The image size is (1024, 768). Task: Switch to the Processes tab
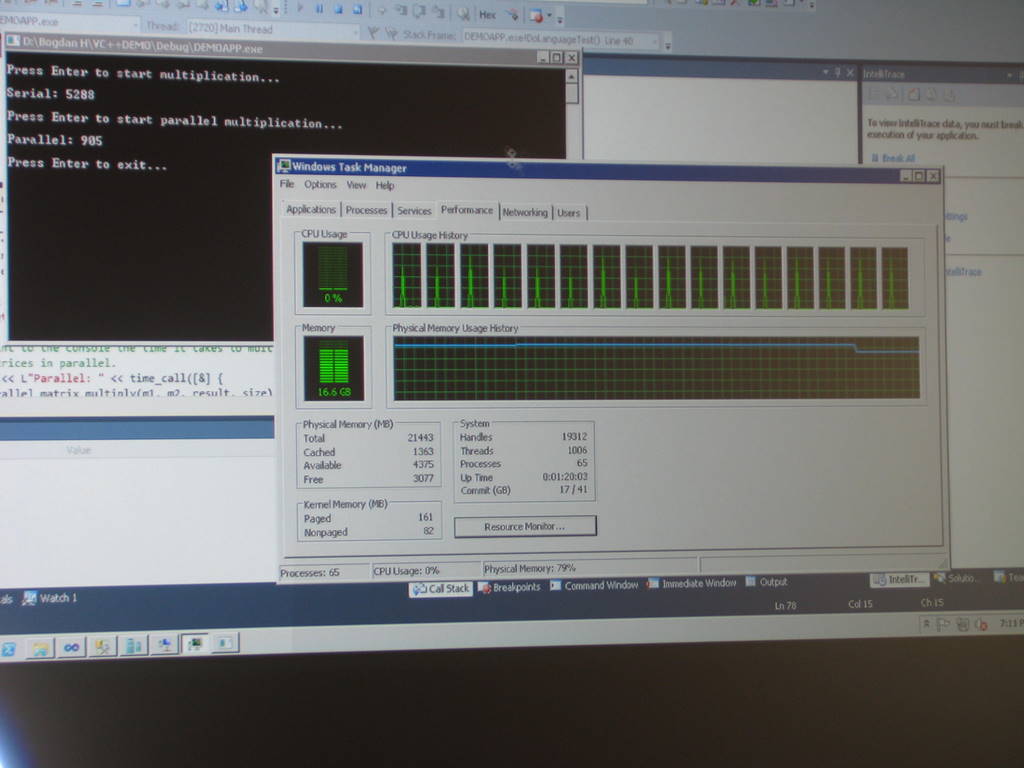click(366, 210)
